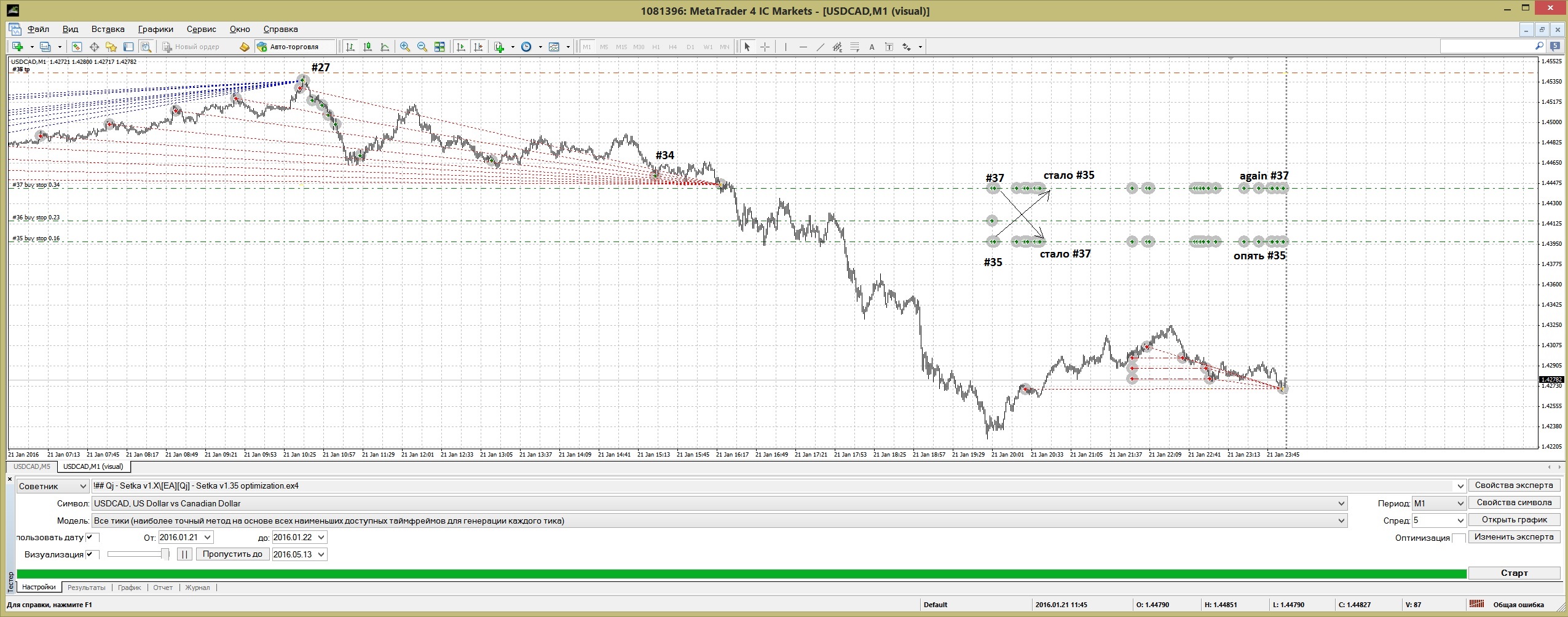Toggle the Auto-trading button
1568x617 pixels.
coord(296,47)
